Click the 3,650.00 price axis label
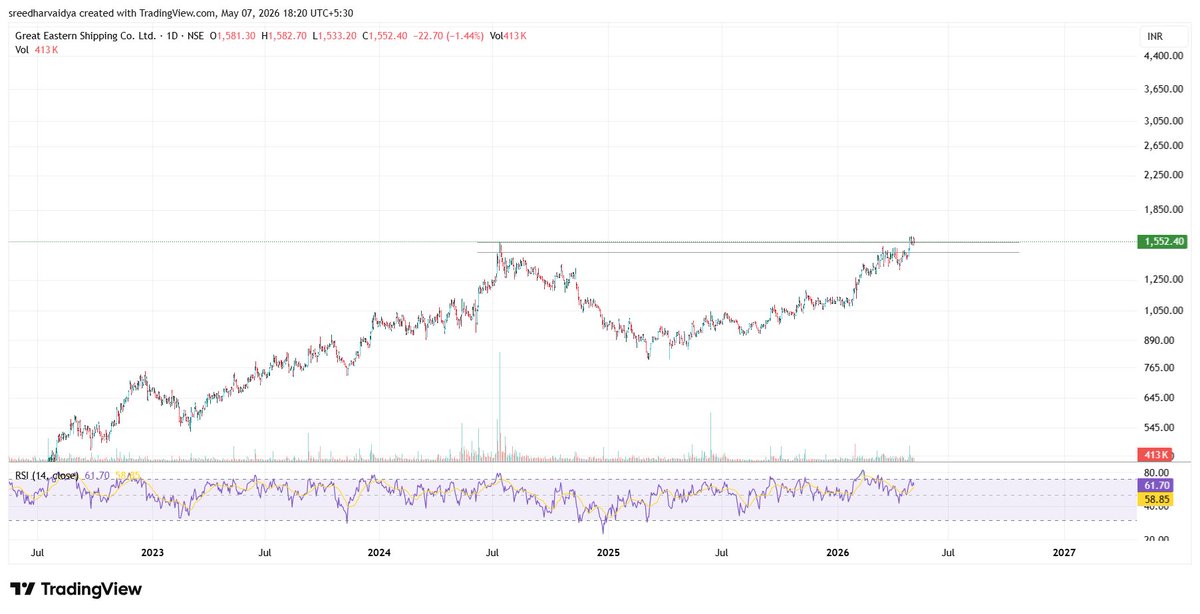 click(1164, 90)
